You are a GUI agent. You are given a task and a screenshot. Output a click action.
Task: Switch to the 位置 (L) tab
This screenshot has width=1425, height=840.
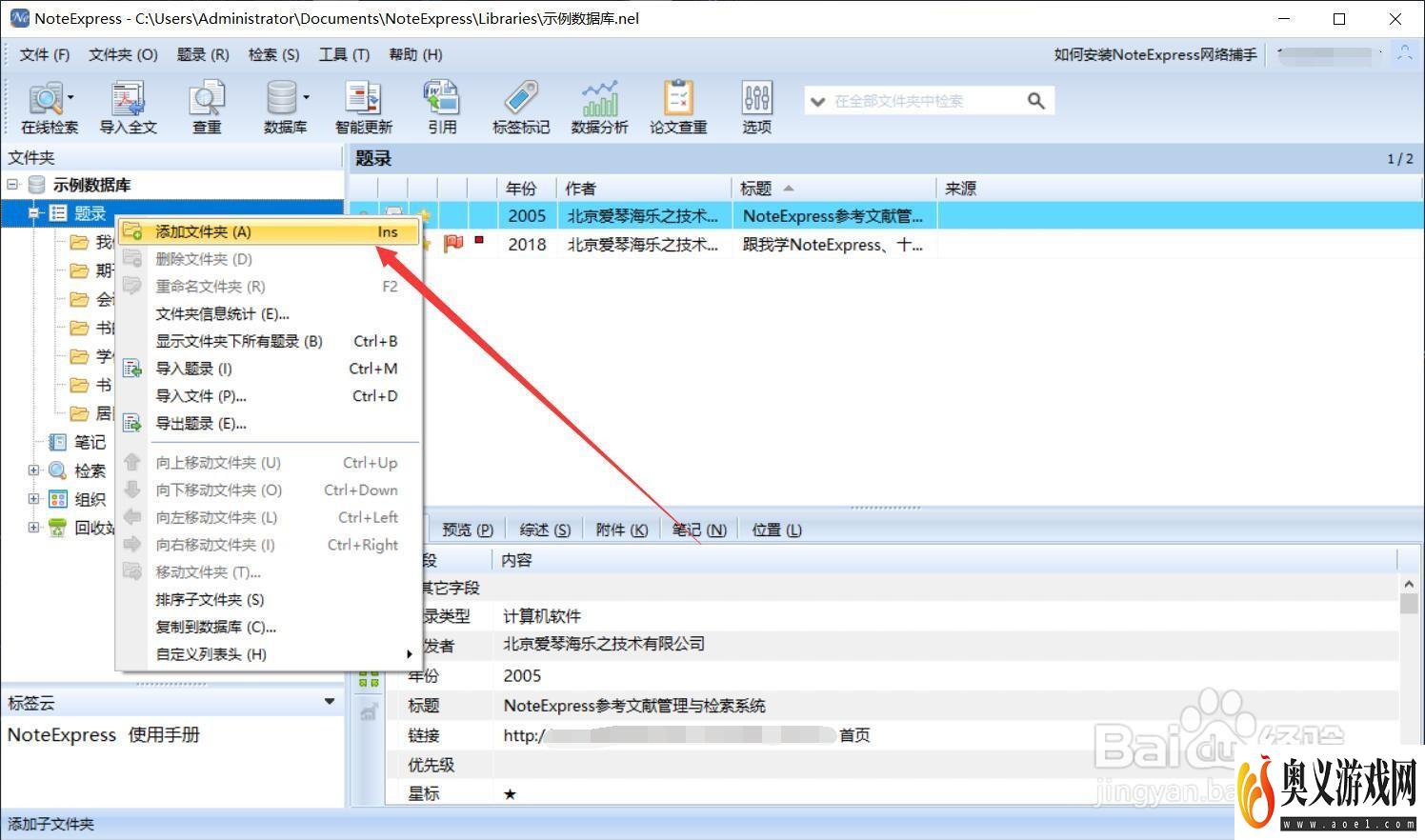coord(776,530)
